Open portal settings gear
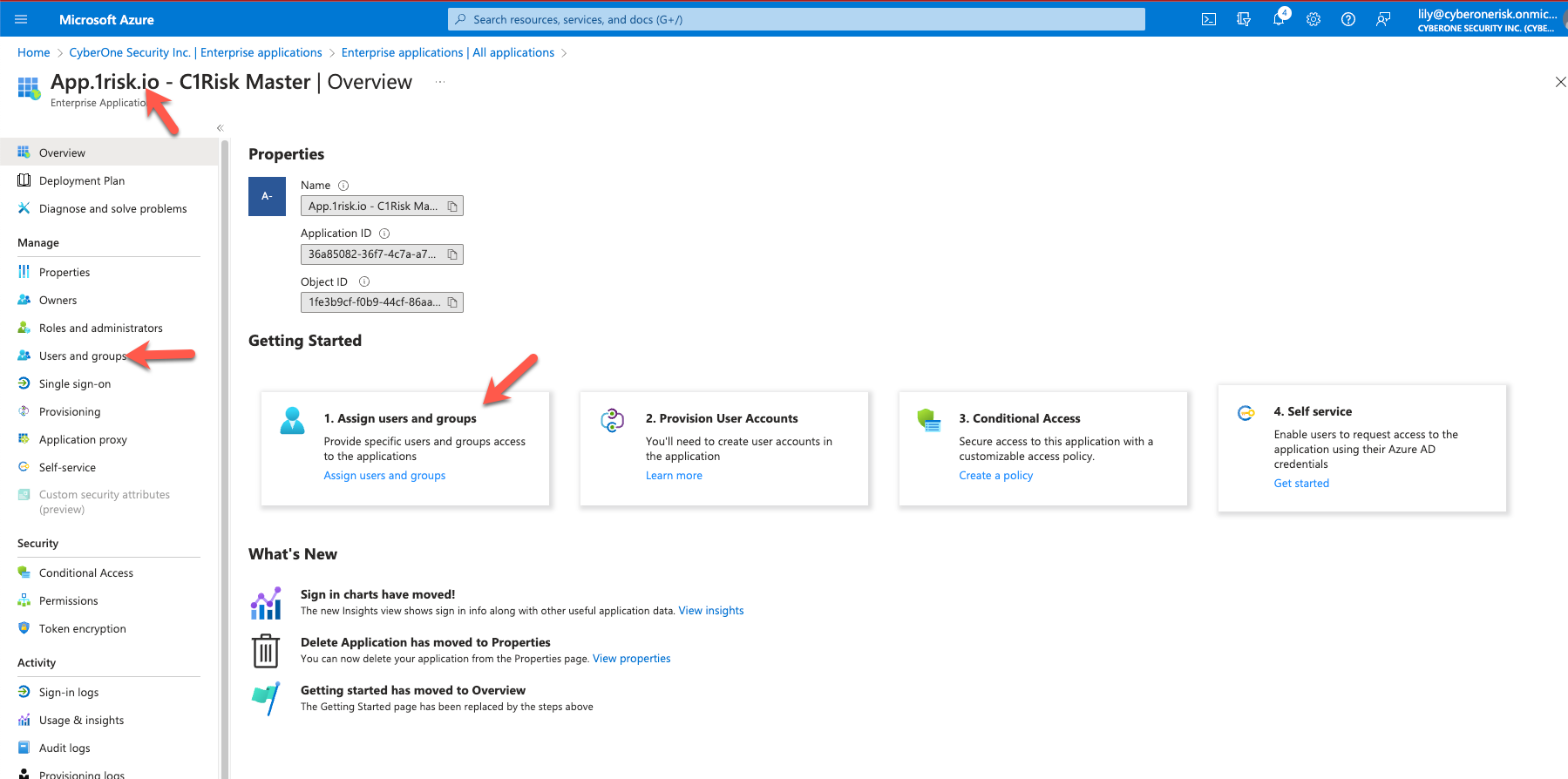The height and width of the screenshot is (779, 1568). point(1313,19)
